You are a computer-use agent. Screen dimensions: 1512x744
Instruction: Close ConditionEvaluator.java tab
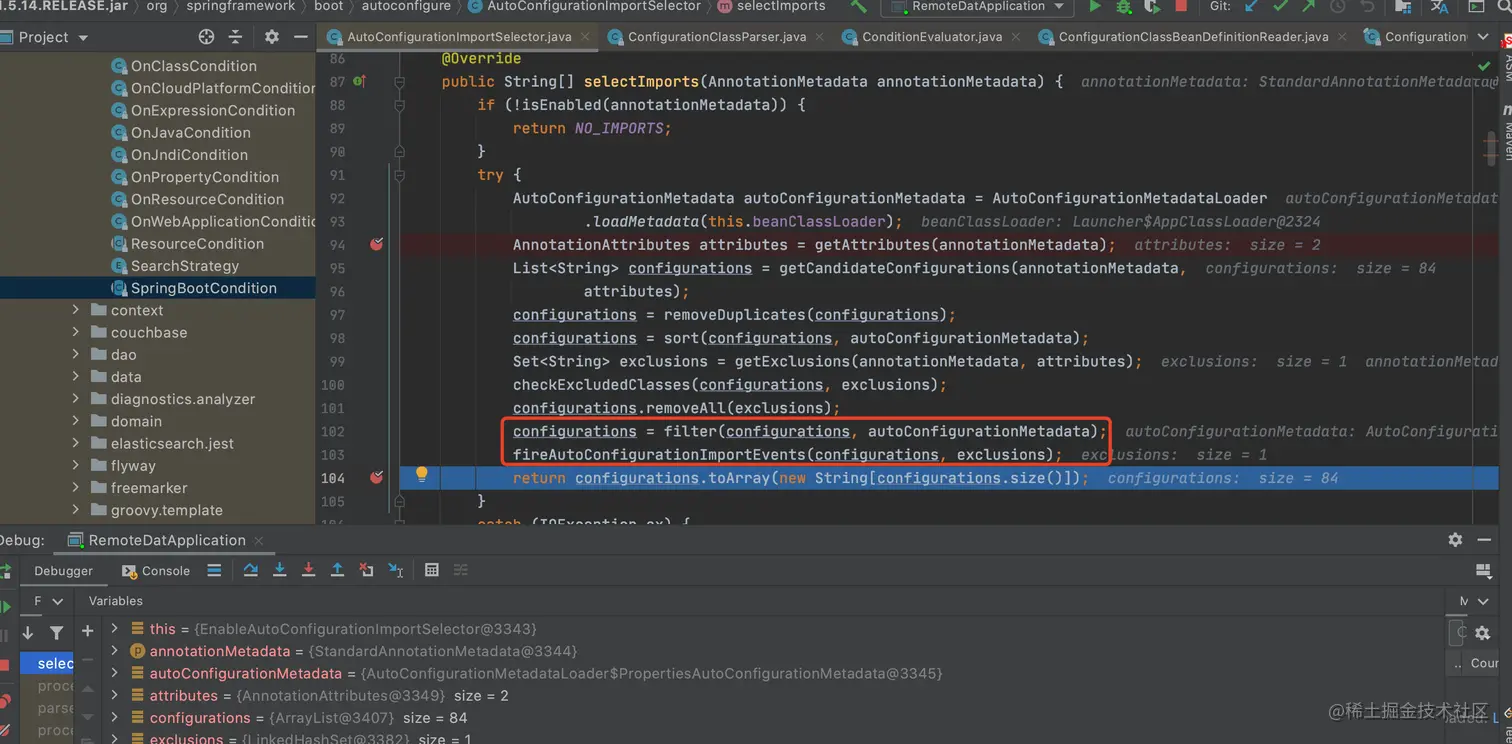click(1015, 37)
